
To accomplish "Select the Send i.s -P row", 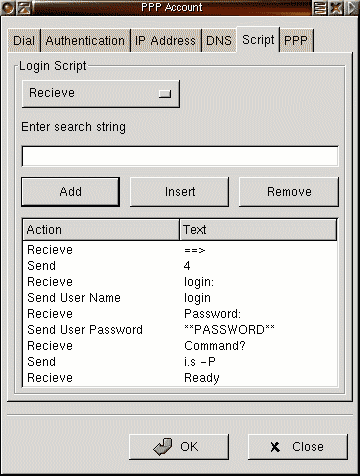I will (180, 362).
